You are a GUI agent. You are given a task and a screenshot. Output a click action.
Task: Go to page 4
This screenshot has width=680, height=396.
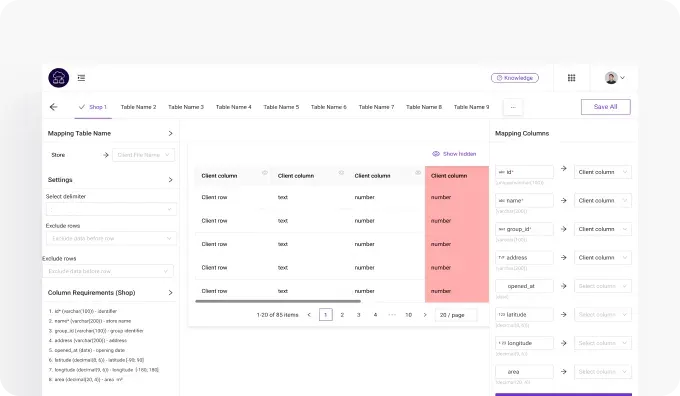pyautogui.click(x=375, y=315)
